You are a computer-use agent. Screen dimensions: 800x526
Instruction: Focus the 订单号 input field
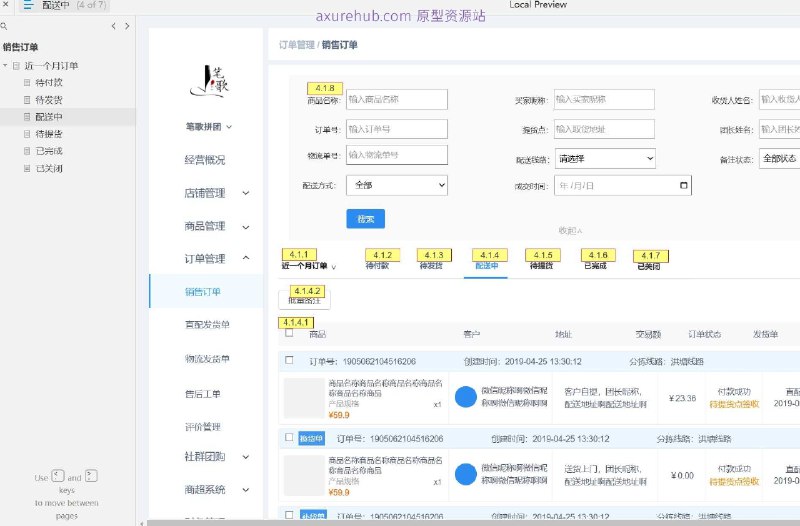397,129
